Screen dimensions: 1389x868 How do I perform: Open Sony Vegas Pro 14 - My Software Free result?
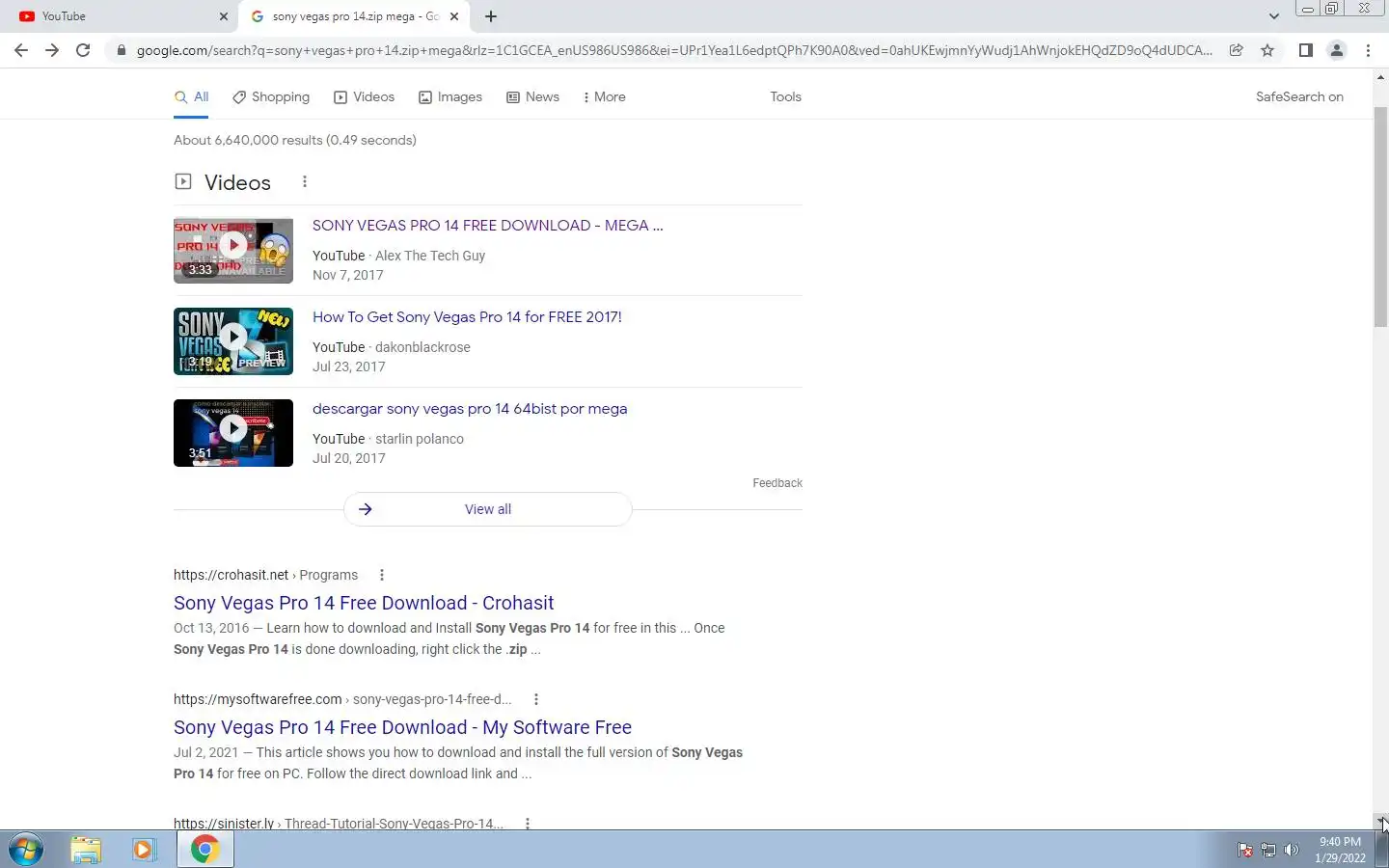click(x=402, y=727)
